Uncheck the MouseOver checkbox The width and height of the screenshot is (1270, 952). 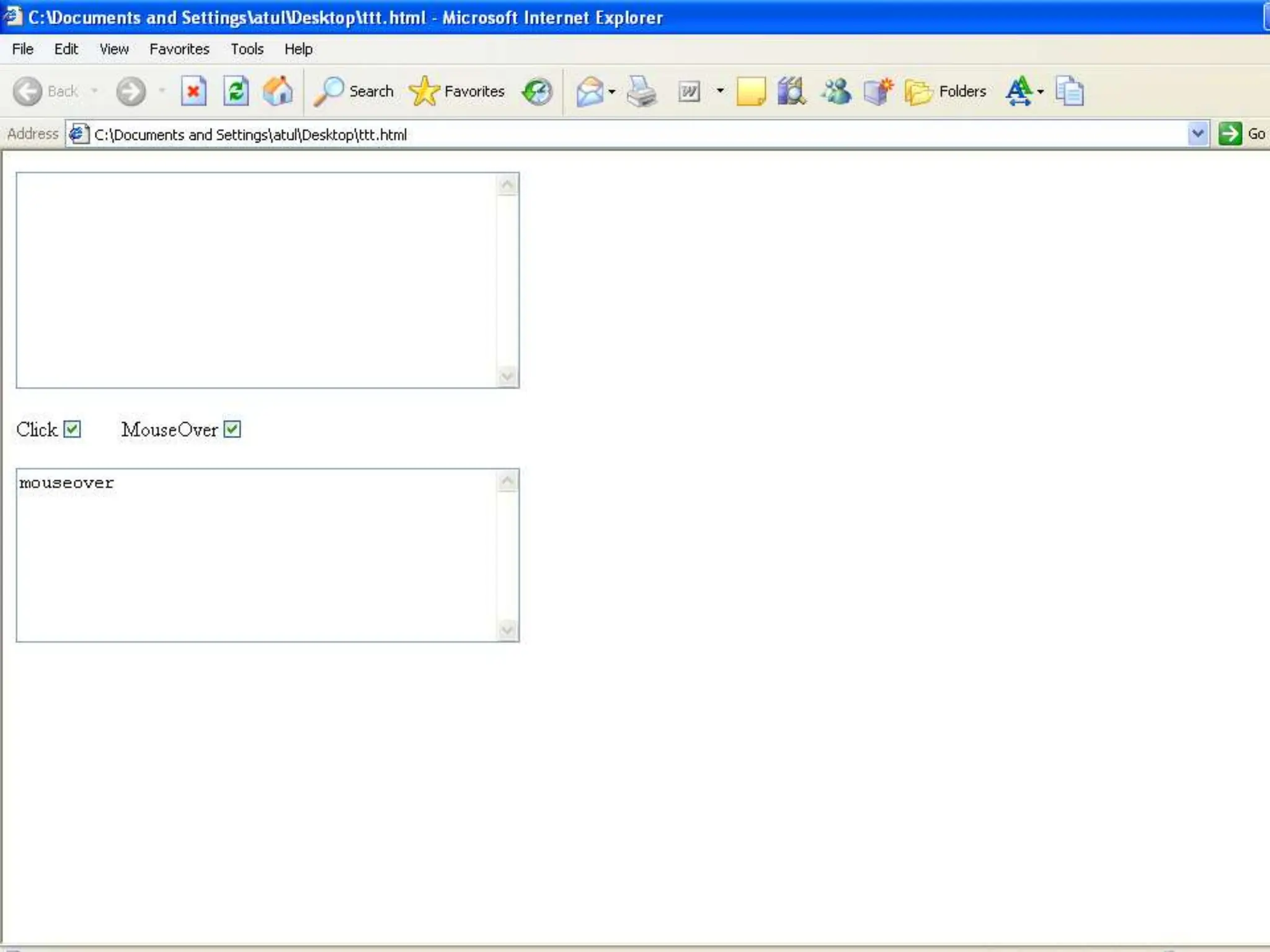232,429
